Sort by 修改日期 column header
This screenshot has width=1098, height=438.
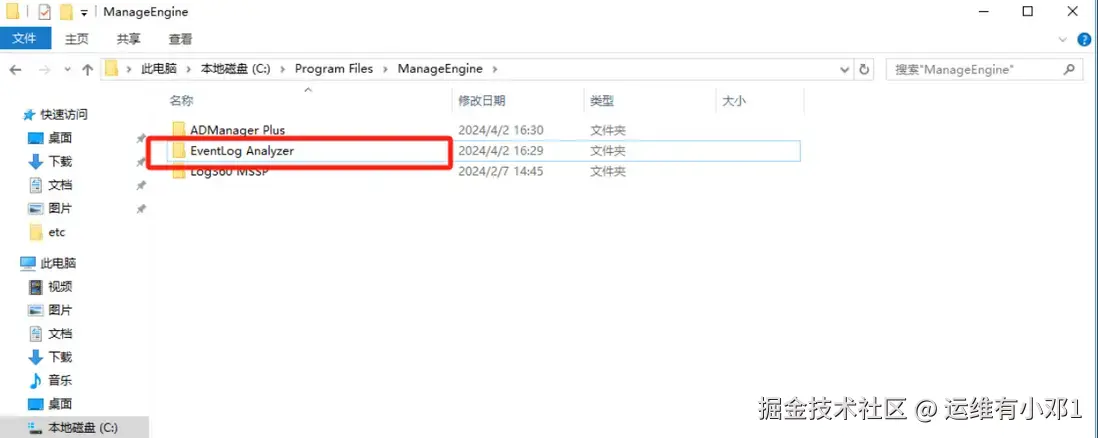[482, 101]
